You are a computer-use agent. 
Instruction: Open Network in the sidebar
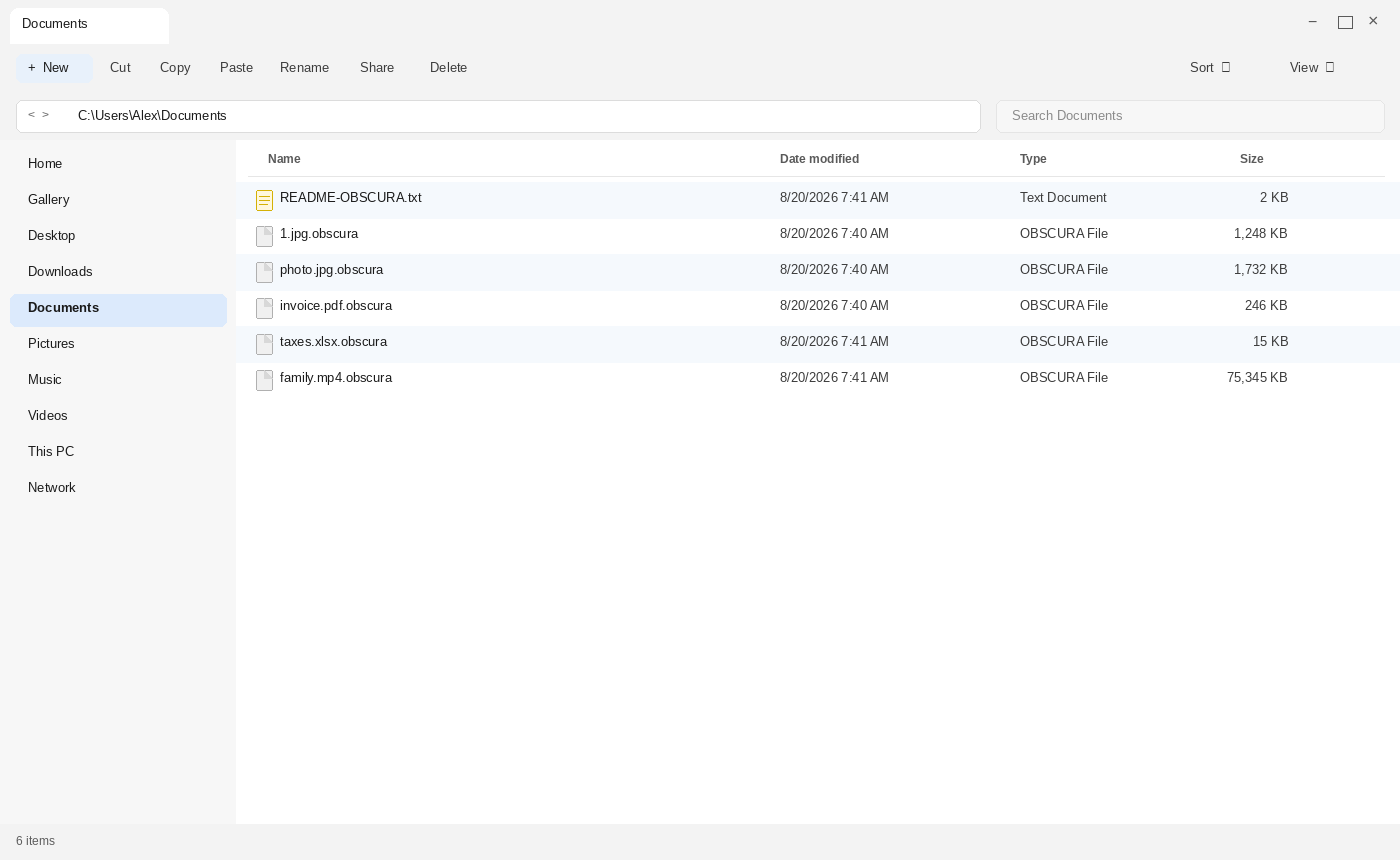(x=118, y=488)
